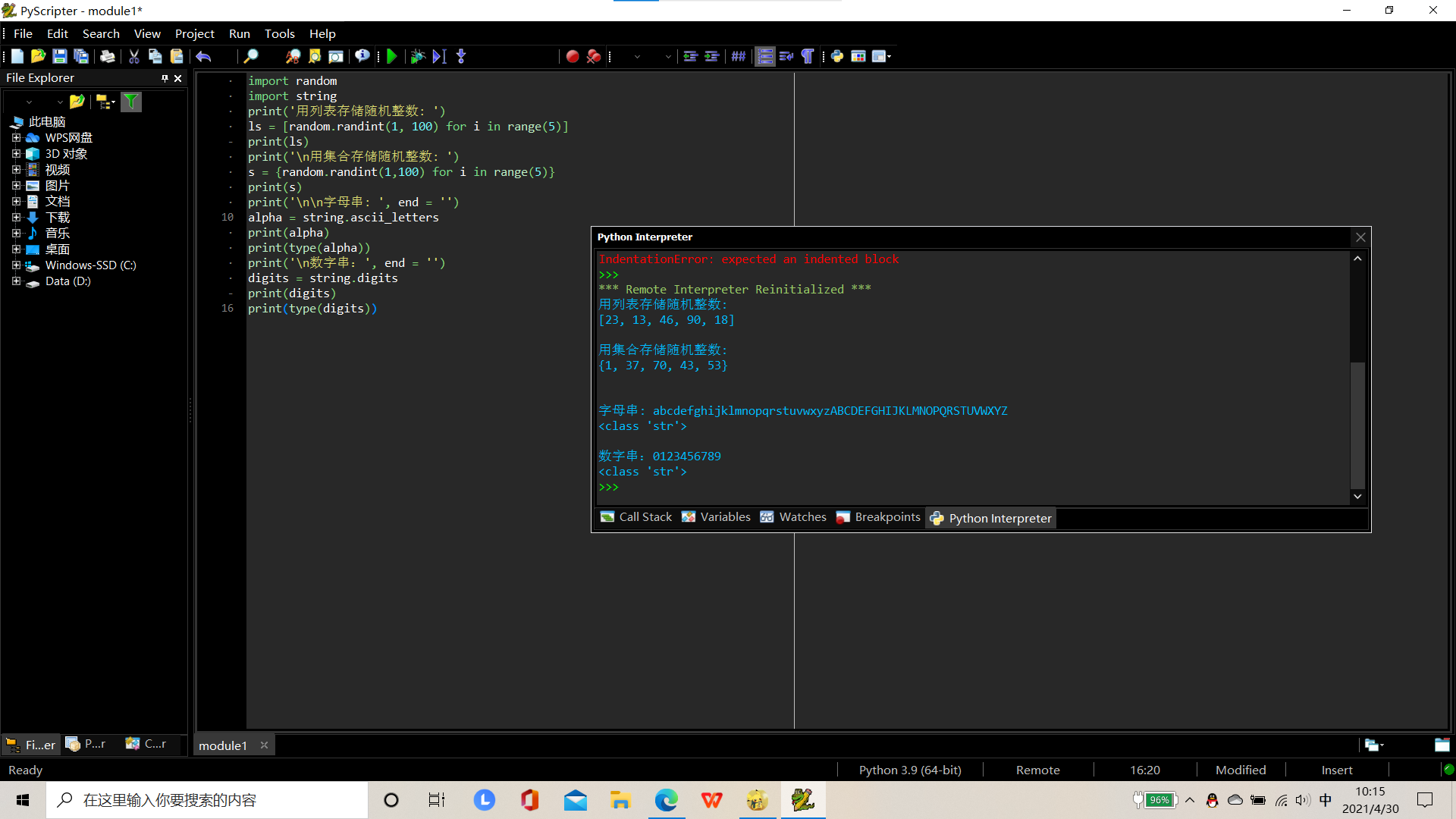The width and height of the screenshot is (1456, 819).
Task: Click the green Run script button
Action: (x=392, y=56)
